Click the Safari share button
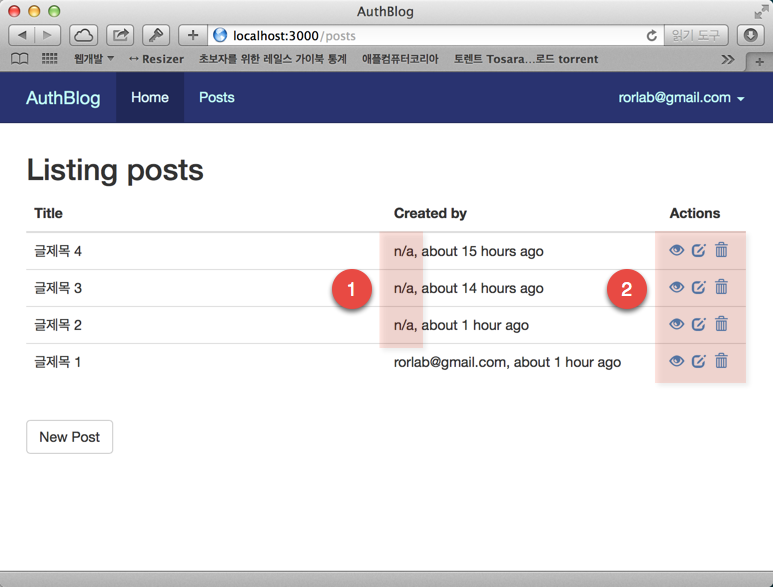The width and height of the screenshot is (773, 587). point(120,35)
